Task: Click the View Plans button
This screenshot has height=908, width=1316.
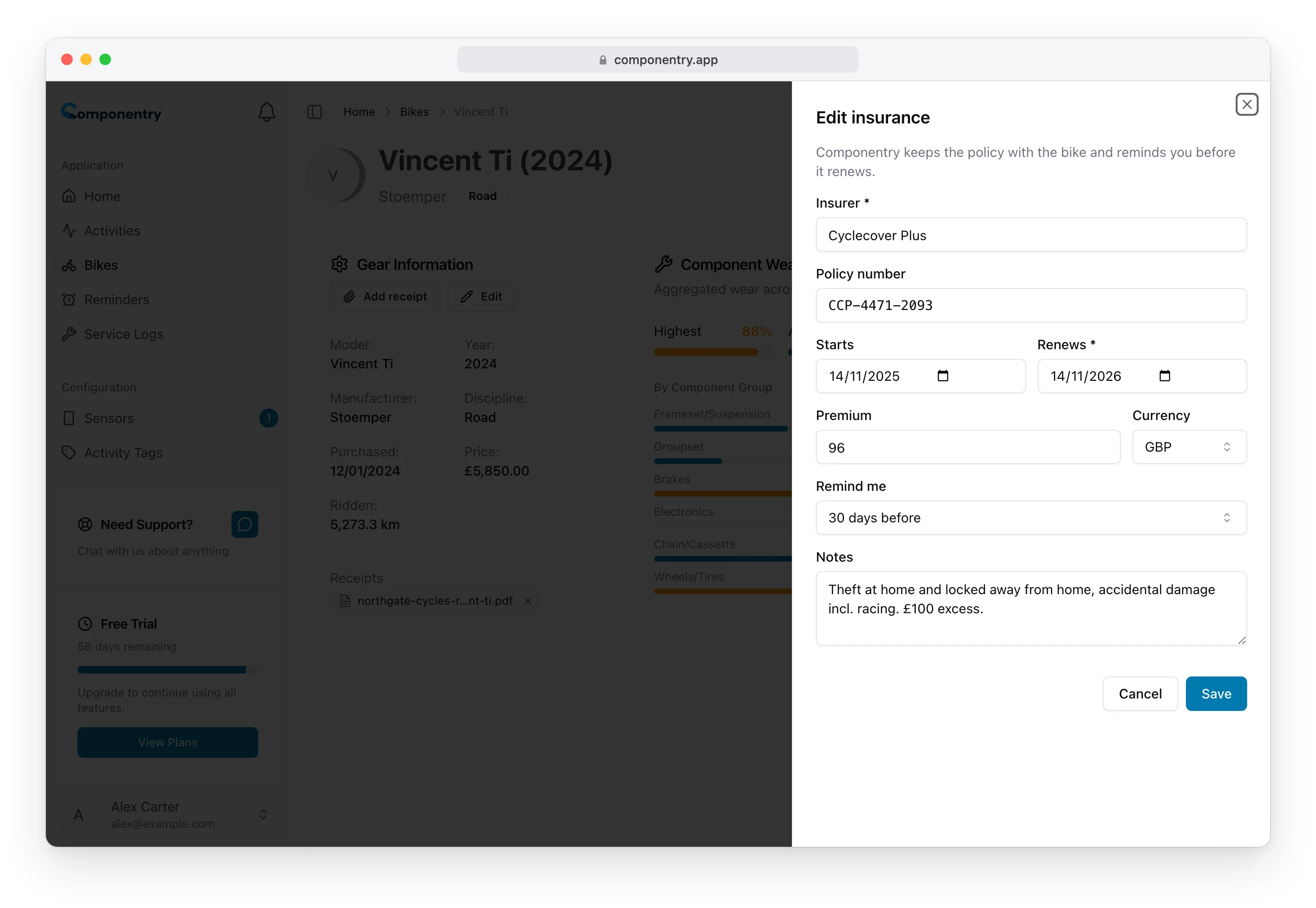Action: [168, 742]
